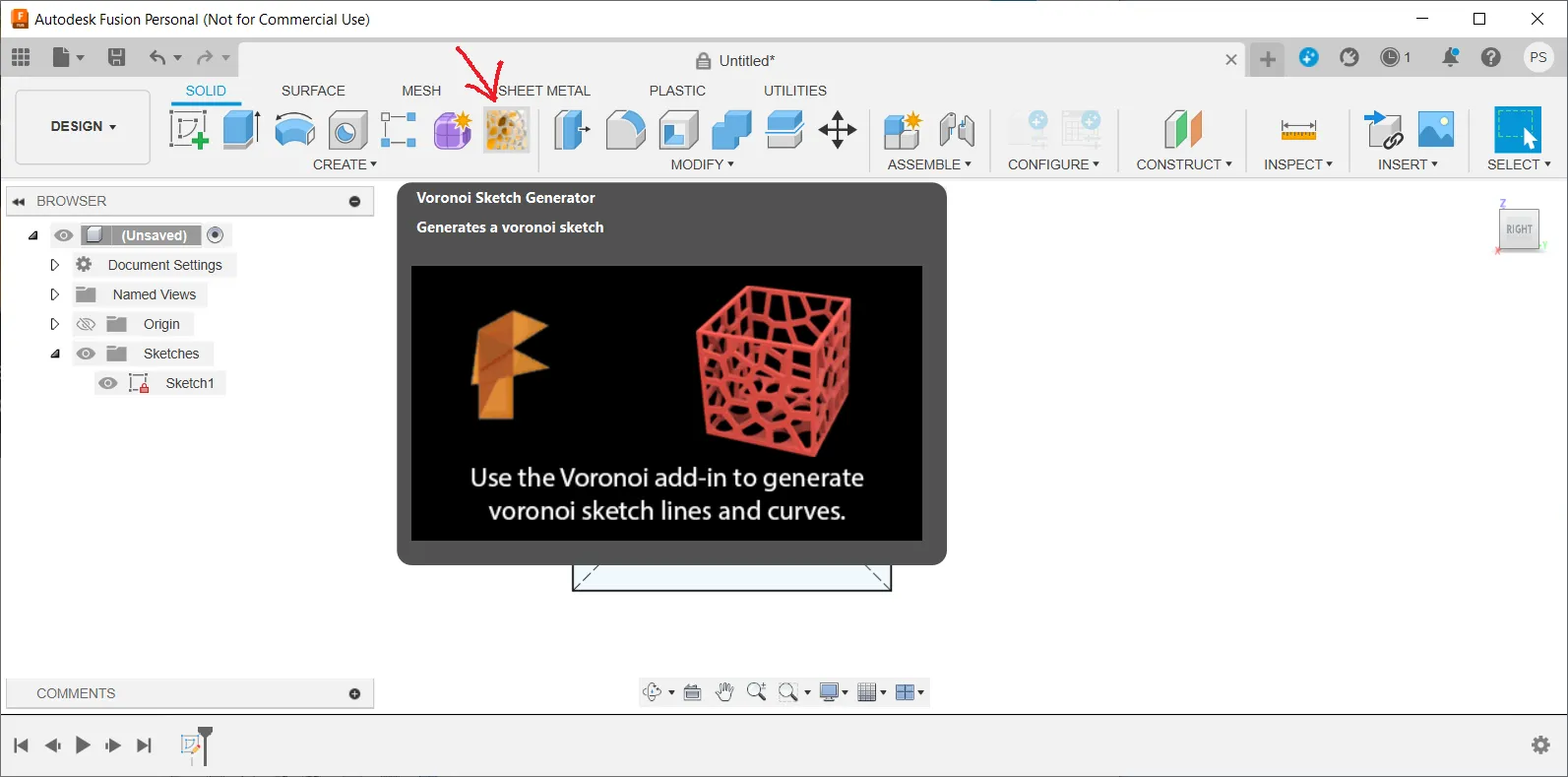Expand the Document Settings node
Viewport: 1568px width, 777px height.
point(54,265)
